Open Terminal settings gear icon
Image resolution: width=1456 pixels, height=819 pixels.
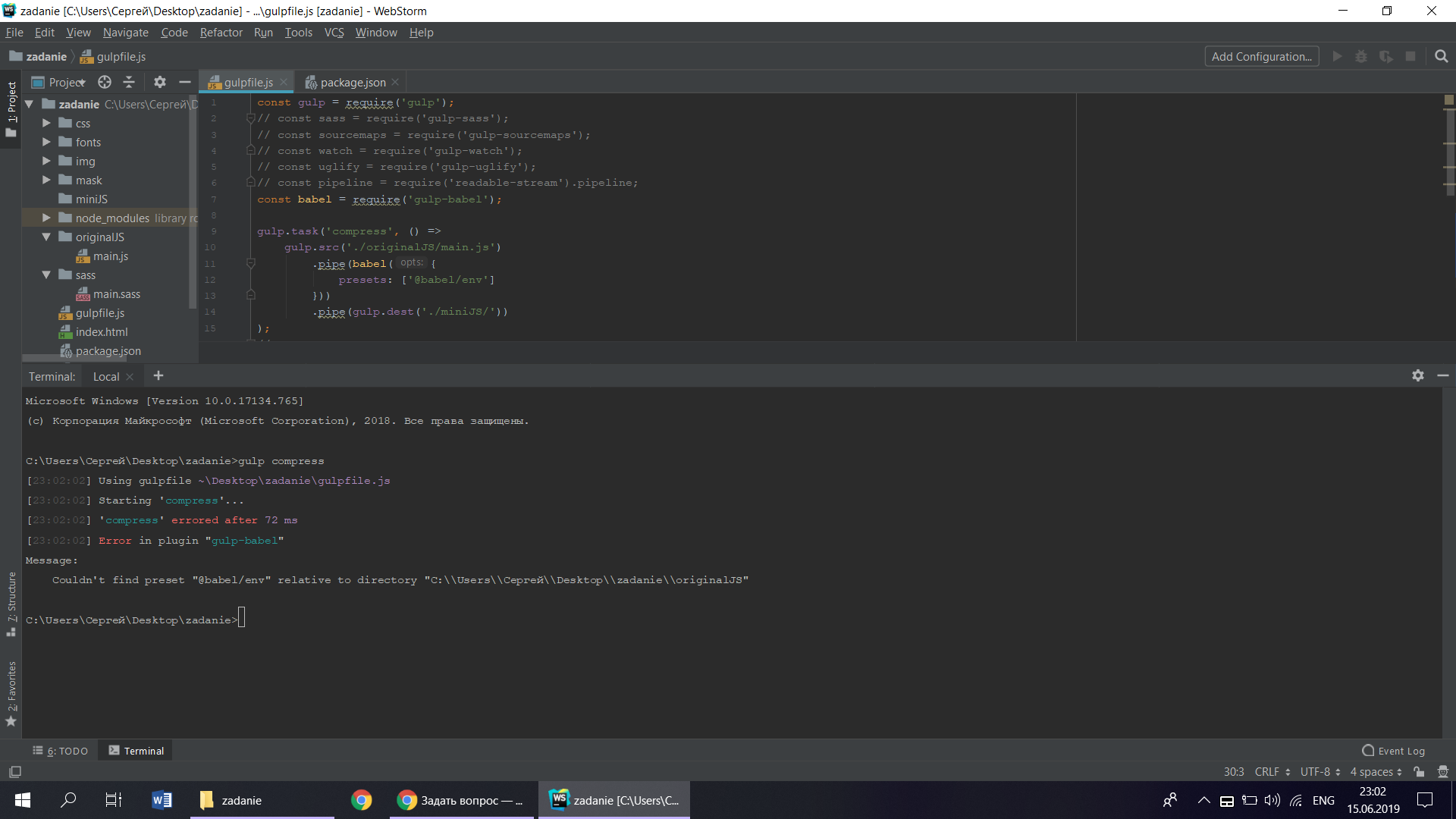pyautogui.click(x=1418, y=375)
